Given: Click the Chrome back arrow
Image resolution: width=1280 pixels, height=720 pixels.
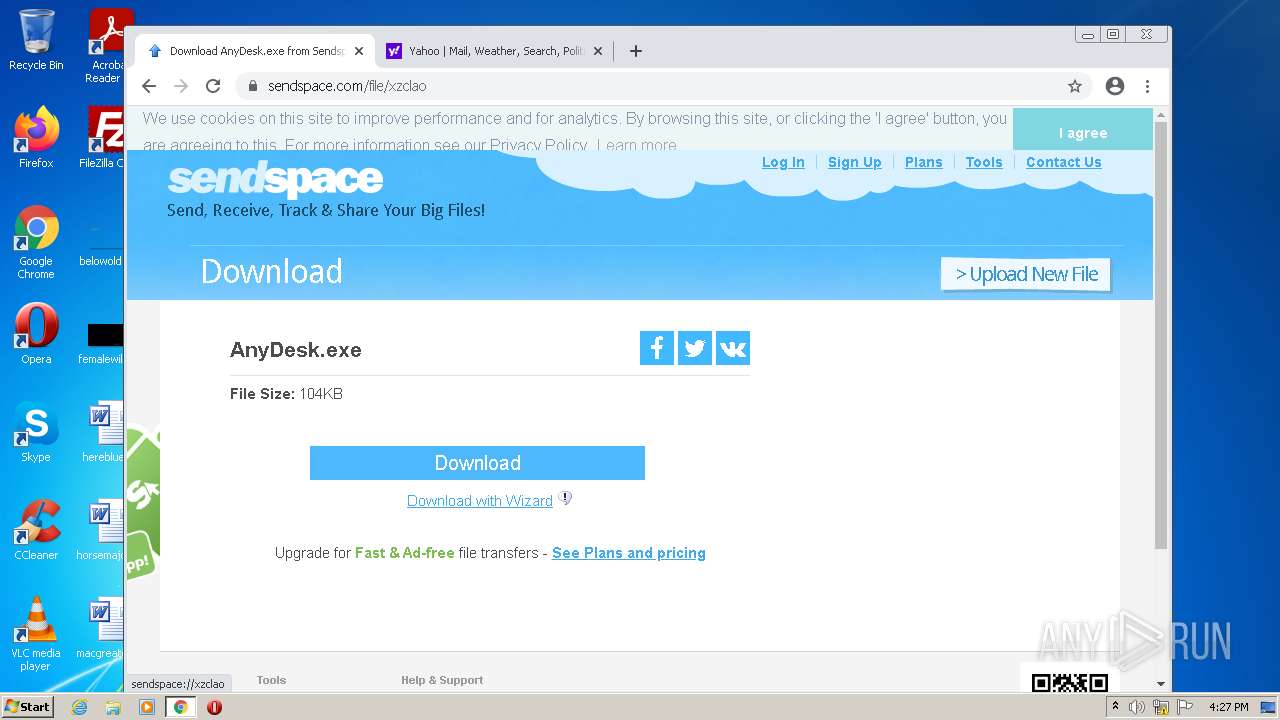Looking at the screenshot, I should pos(149,86).
